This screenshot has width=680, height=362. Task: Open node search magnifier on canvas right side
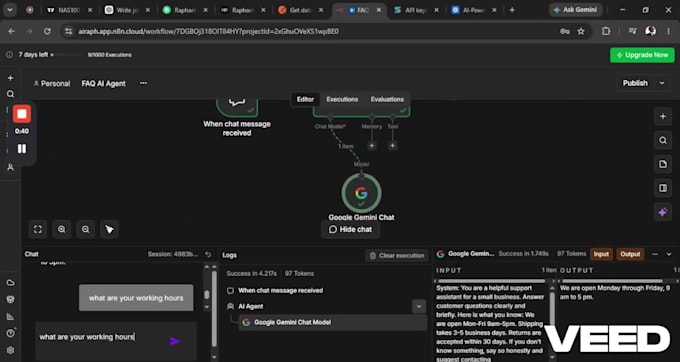663,140
